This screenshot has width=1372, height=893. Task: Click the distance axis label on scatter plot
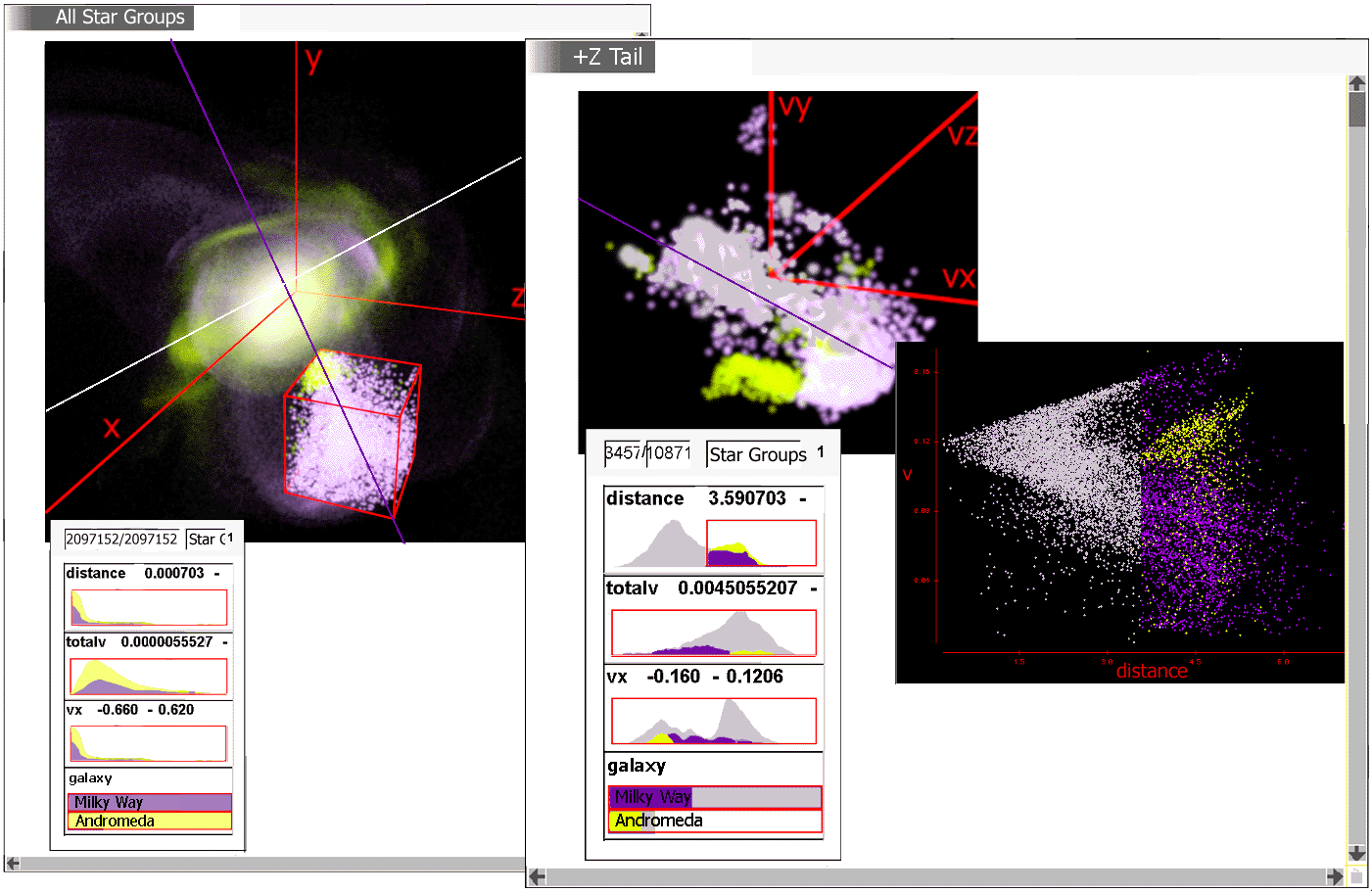1152,672
